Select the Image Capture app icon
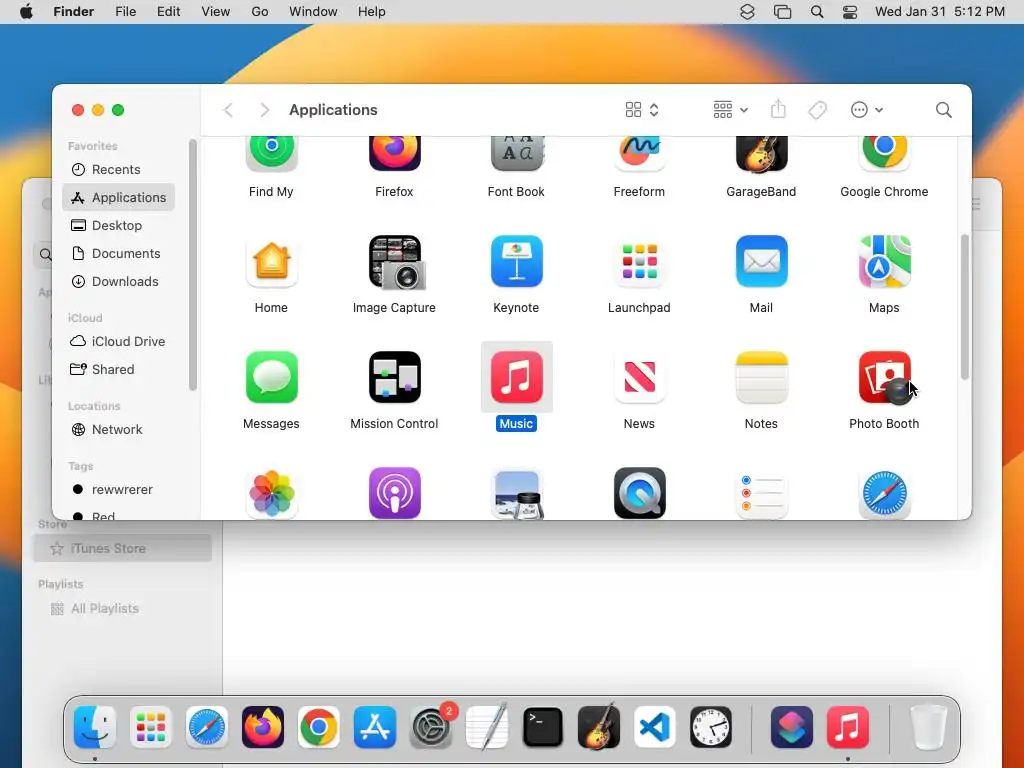This screenshot has width=1024, height=768. click(394, 262)
